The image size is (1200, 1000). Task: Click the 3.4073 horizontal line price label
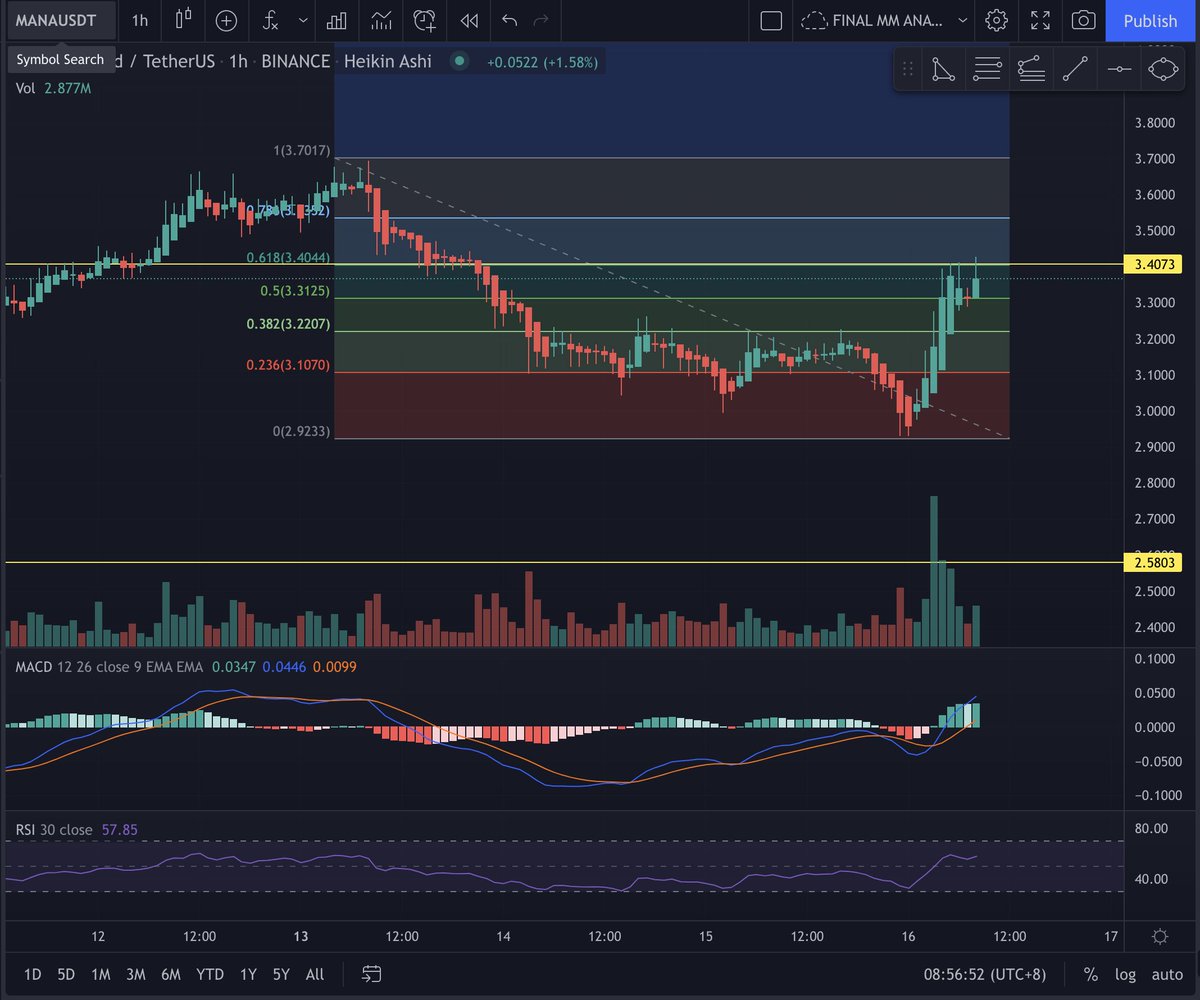click(1155, 265)
